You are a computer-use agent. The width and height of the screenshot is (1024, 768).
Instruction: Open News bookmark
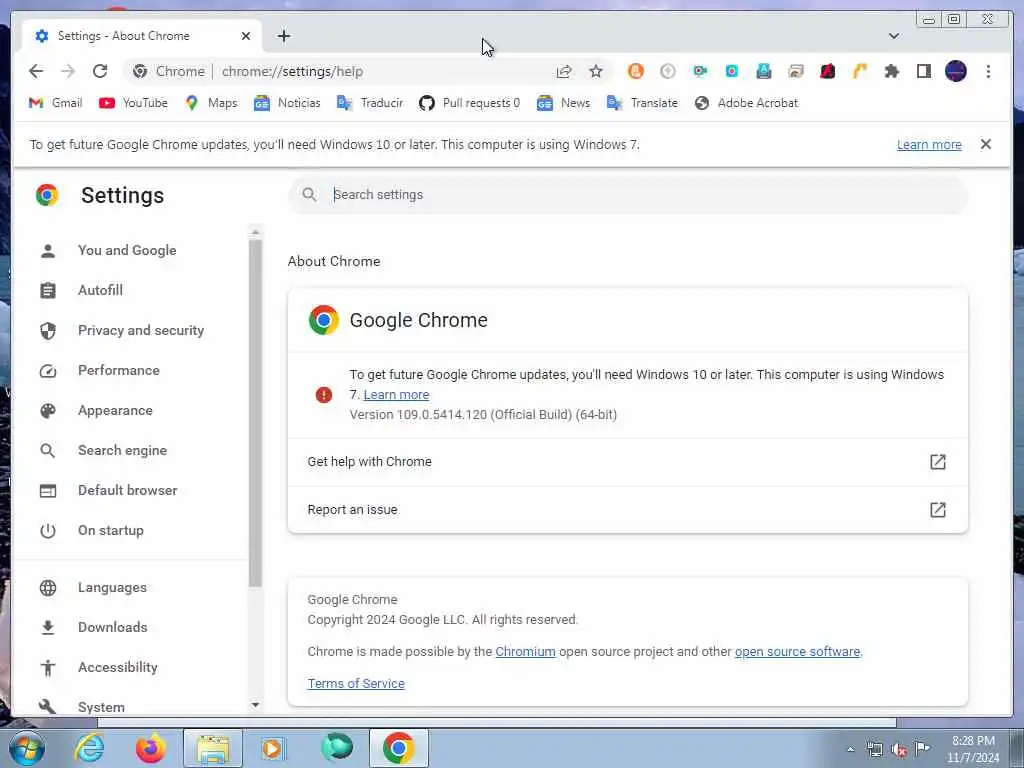click(563, 103)
